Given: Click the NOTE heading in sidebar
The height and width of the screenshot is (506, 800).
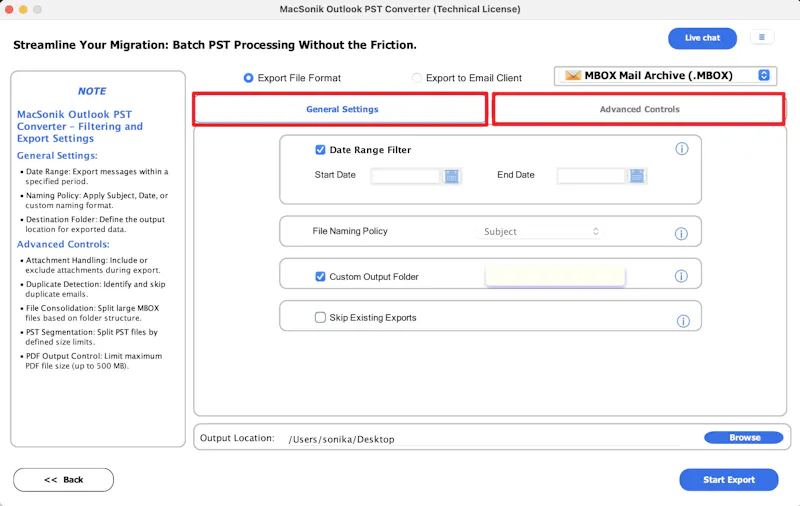Looking at the screenshot, I should pyautogui.click(x=92, y=91).
